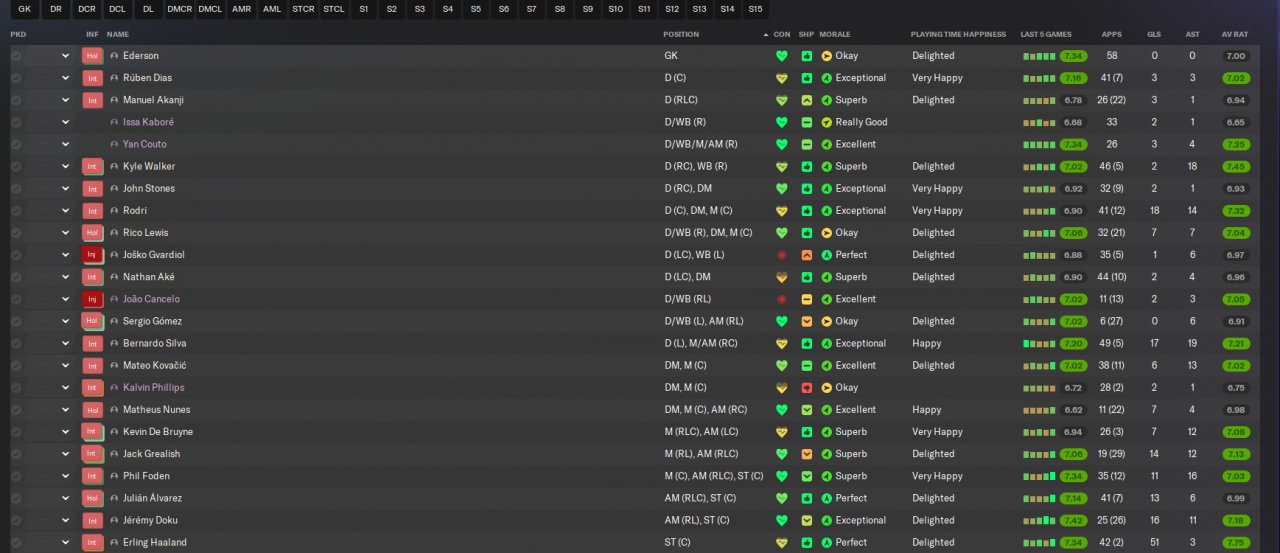
Task: Click the Hol badge next to Sergio Gómez
Action: point(92,321)
